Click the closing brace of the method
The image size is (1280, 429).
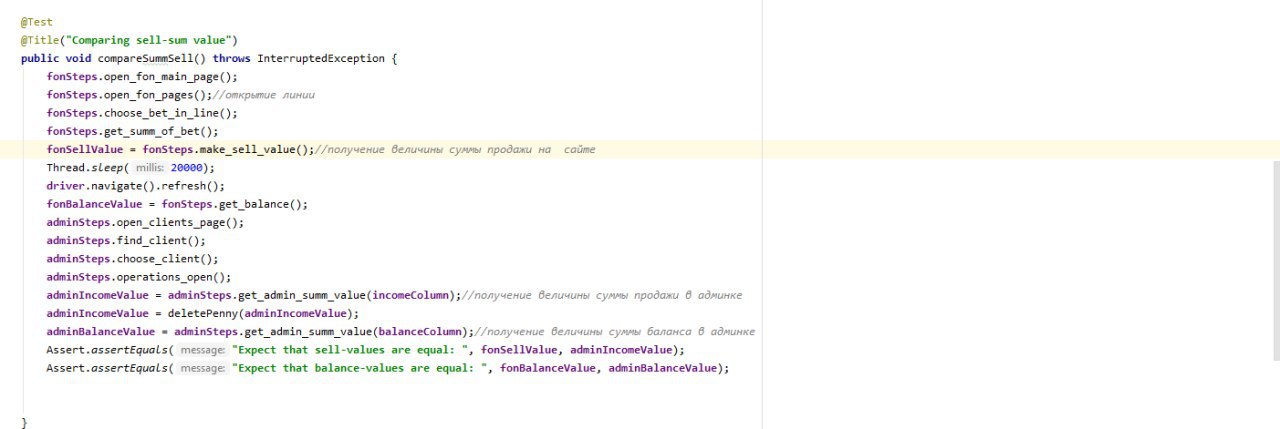(24, 423)
